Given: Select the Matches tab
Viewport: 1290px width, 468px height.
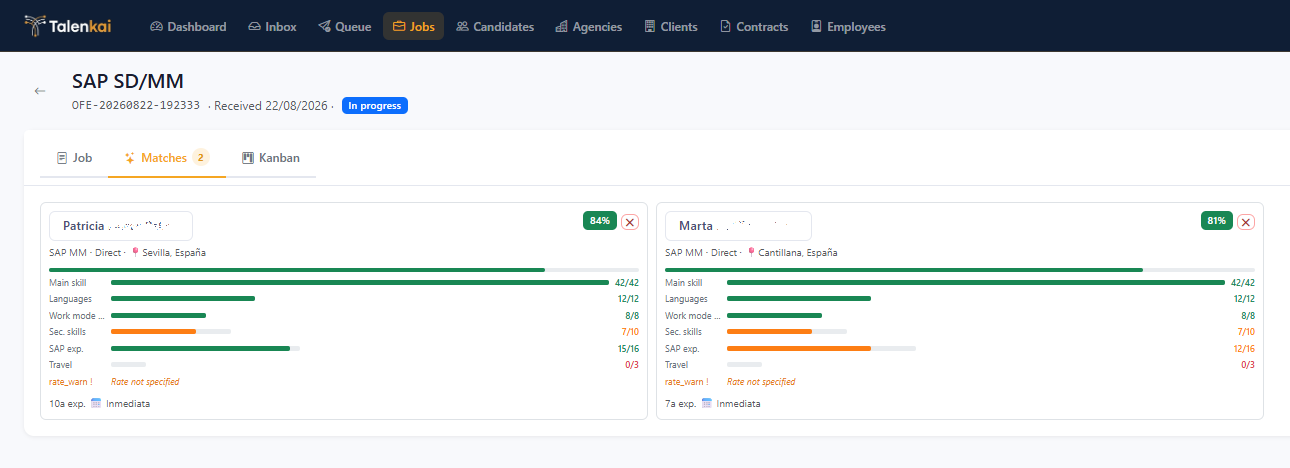Looking at the screenshot, I should (x=166, y=158).
